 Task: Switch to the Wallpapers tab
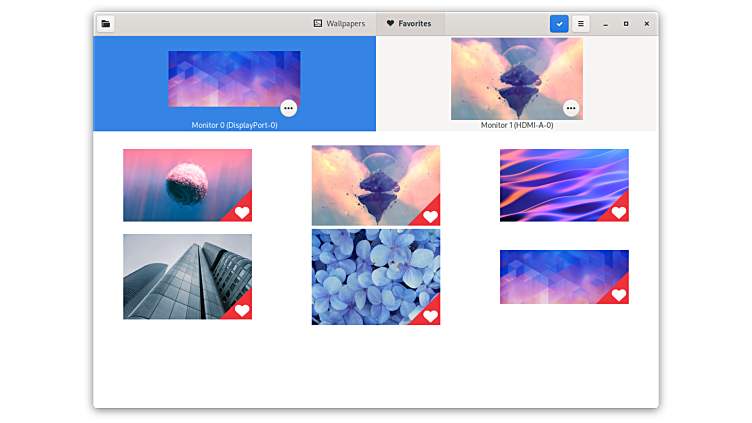[x=339, y=23]
